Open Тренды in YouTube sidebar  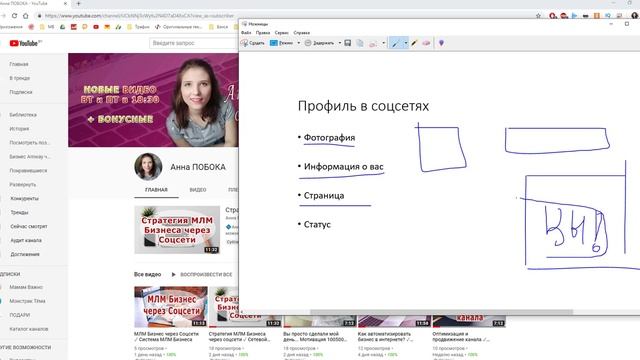click(x=19, y=212)
